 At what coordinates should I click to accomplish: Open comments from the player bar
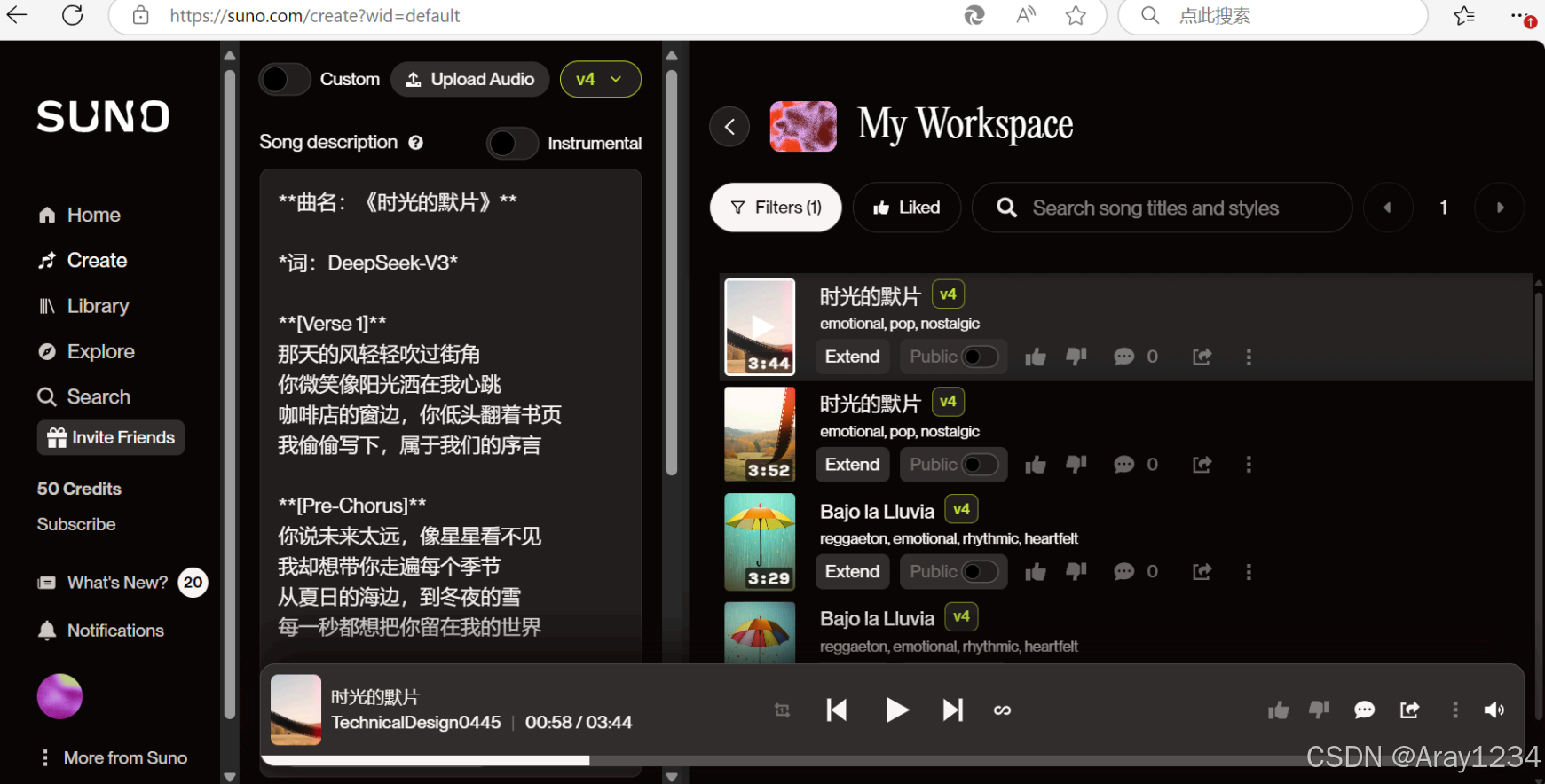tap(1365, 710)
